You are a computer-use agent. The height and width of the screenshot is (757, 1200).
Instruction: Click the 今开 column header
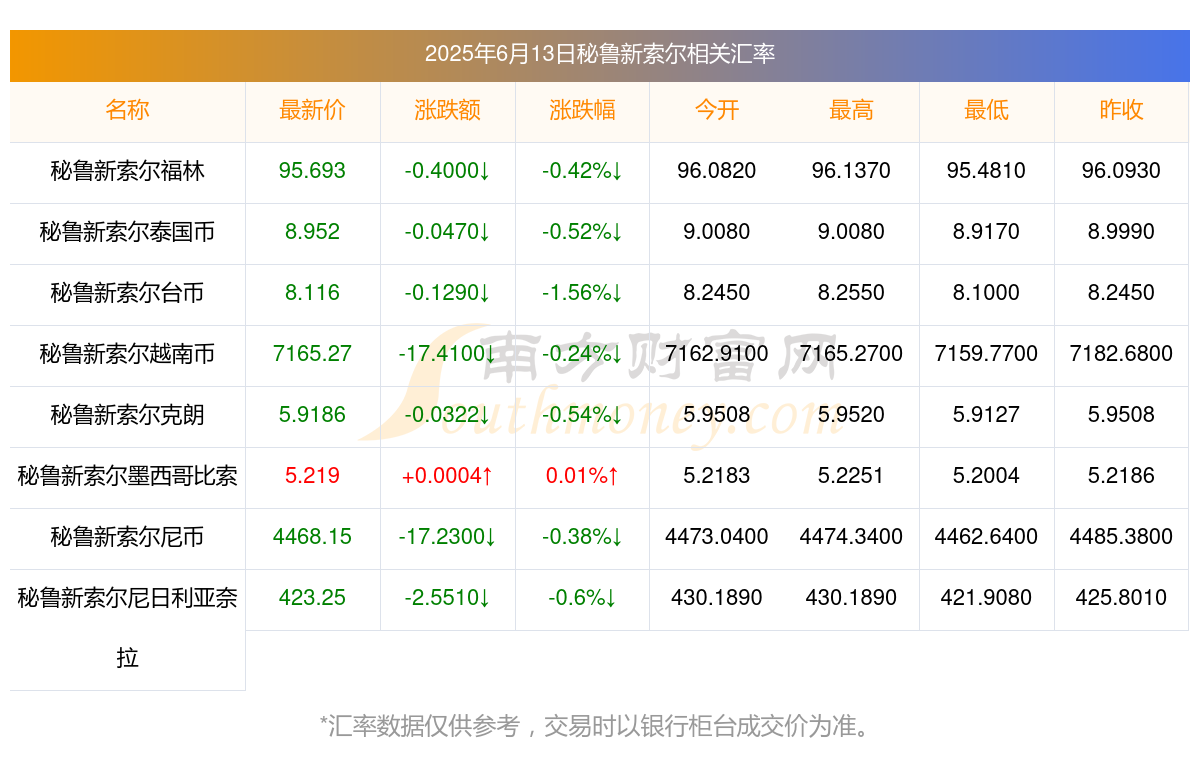[x=717, y=110]
